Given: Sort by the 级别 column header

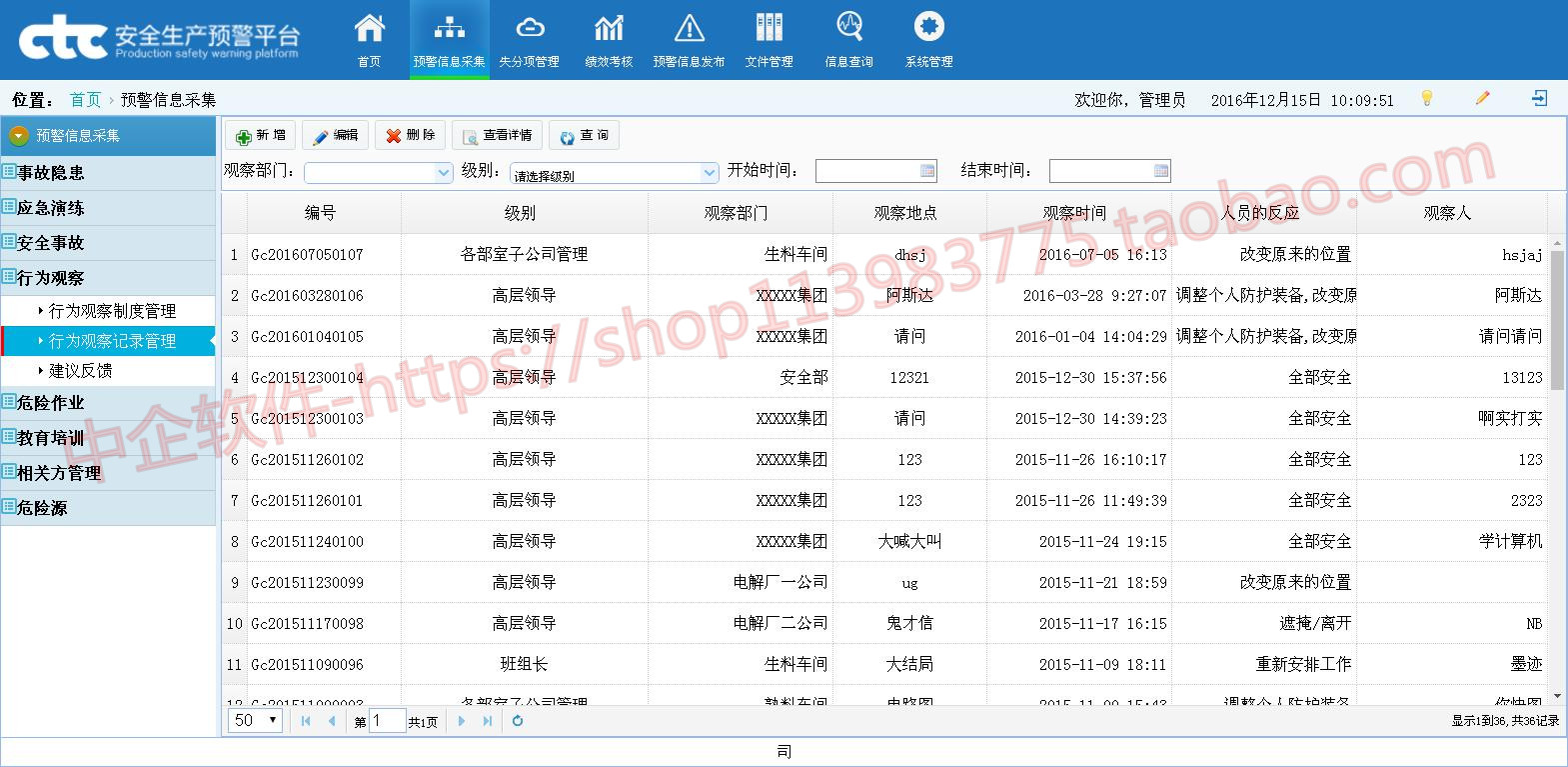Looking at the screenshot, I should click(524, 213).
